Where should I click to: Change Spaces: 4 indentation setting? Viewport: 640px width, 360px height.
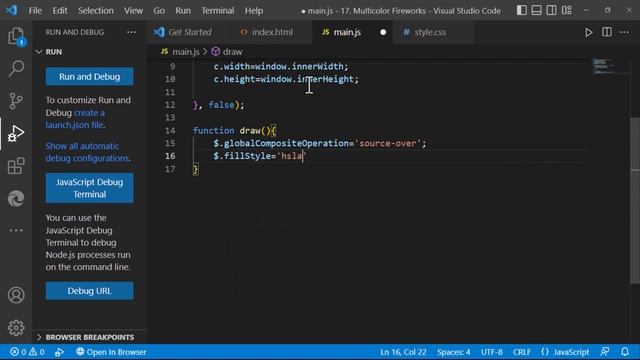453,352
